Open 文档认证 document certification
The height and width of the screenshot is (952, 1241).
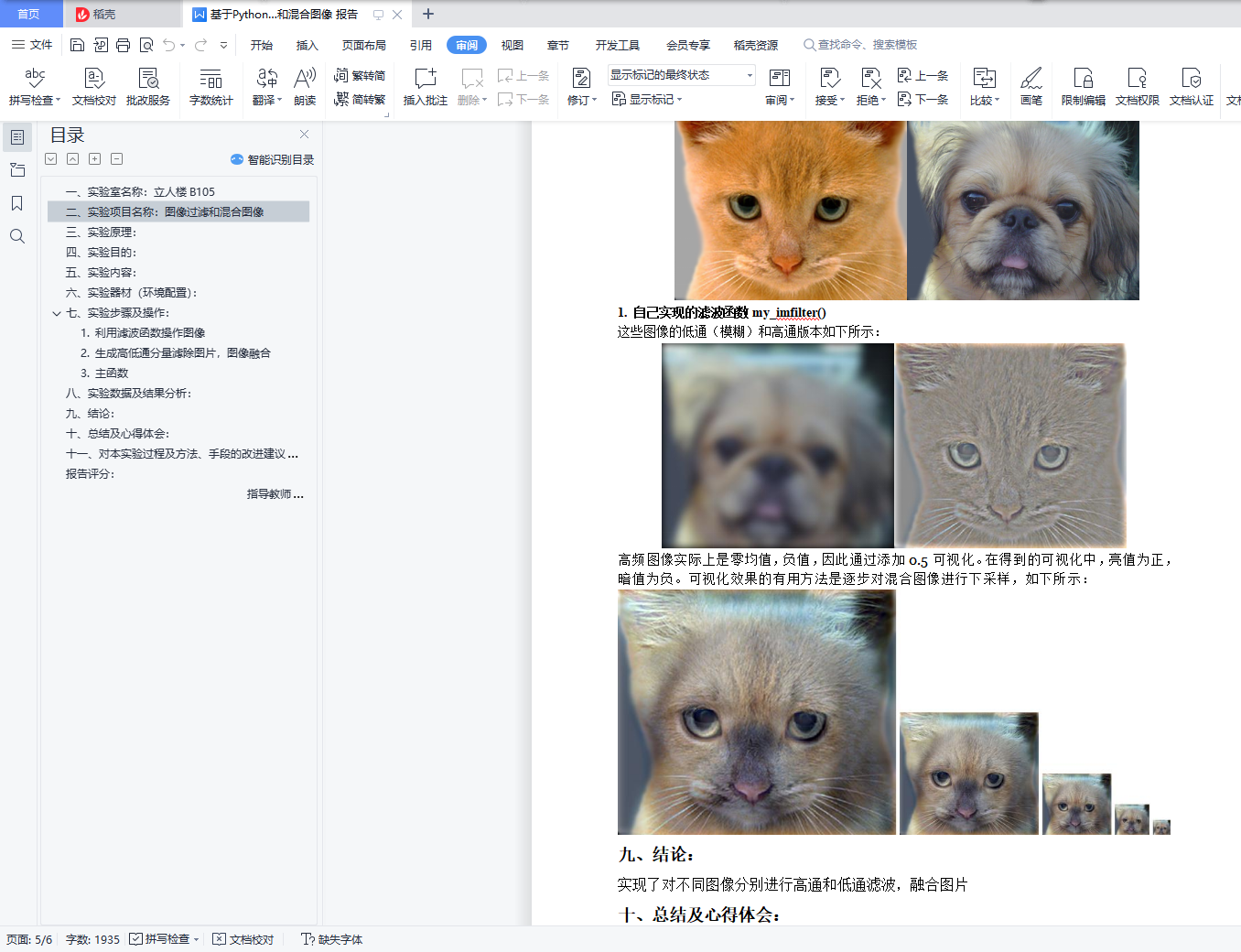pos(1192,87)
